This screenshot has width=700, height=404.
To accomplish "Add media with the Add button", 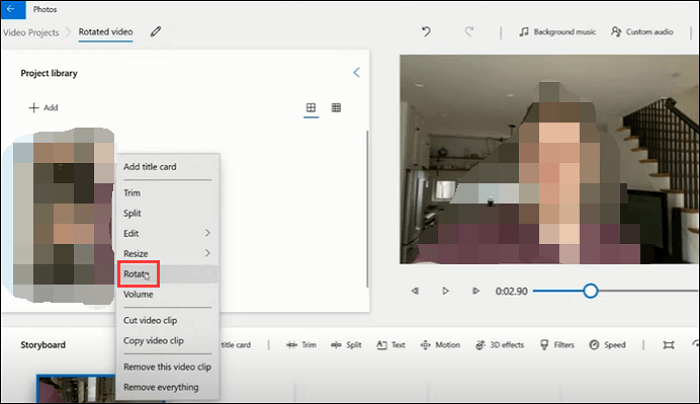I will pos(43,107).
